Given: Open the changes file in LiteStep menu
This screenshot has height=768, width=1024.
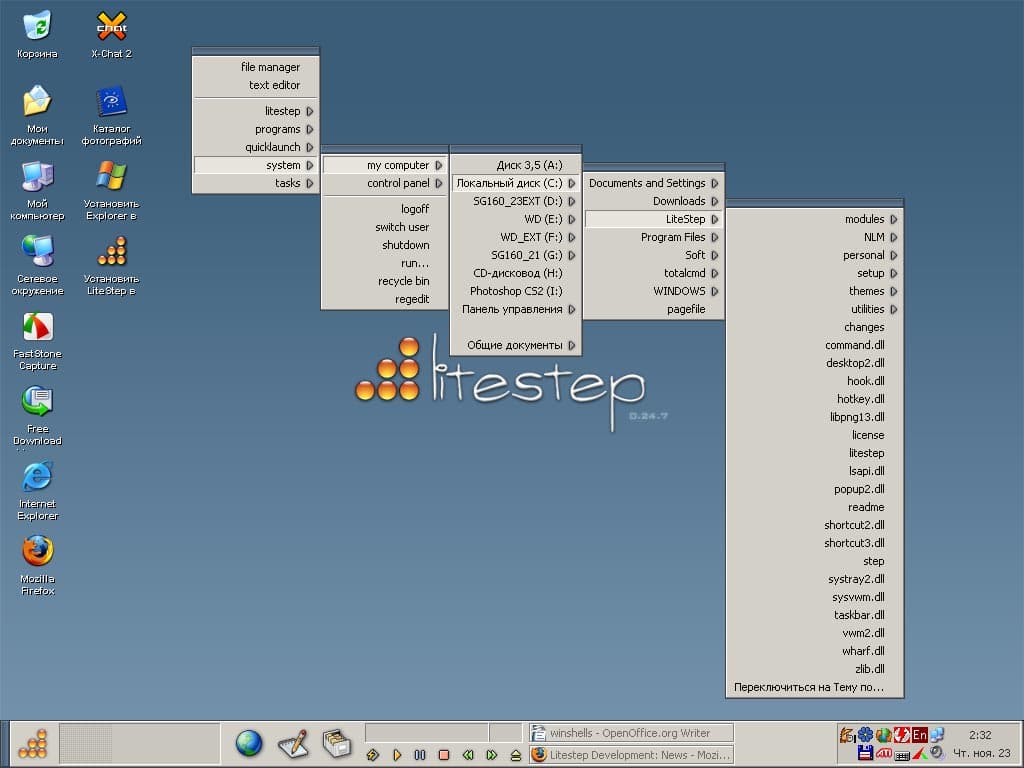Looking at the screenshot, I should click(814, 327).
